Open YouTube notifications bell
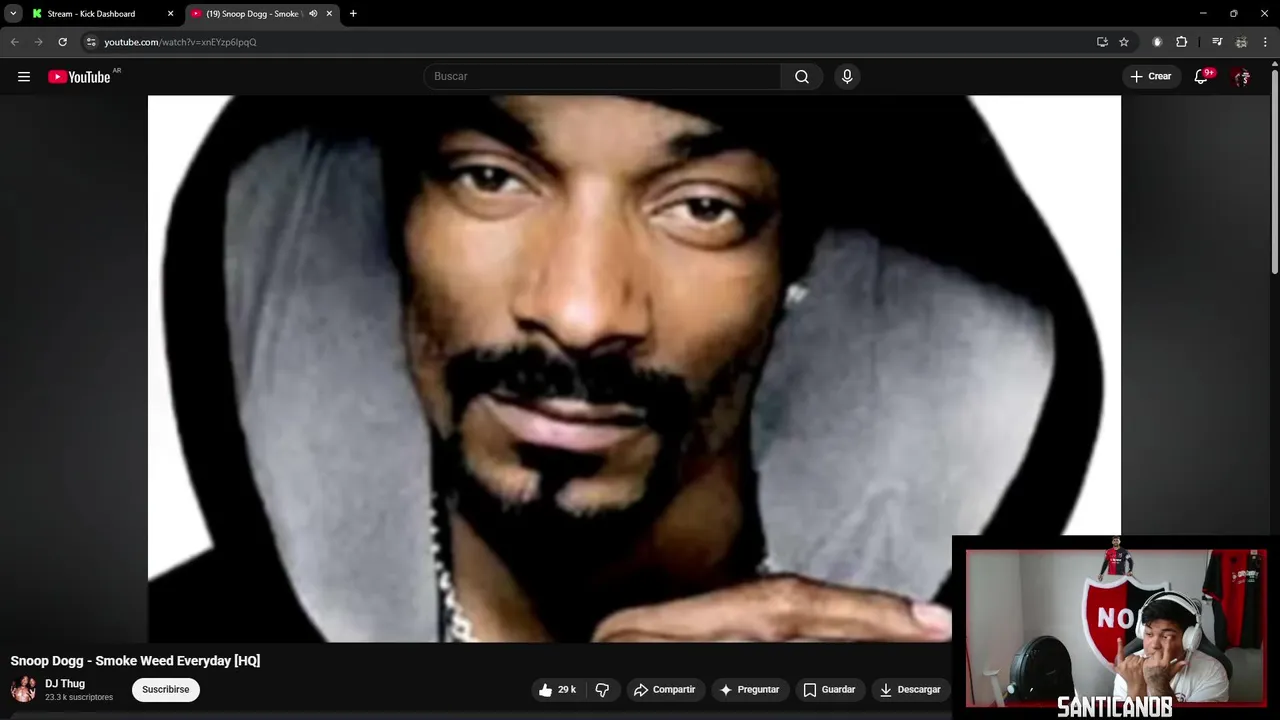Image resolution: width=1280 pixels, height=720 pixels. click(1201, 76)
